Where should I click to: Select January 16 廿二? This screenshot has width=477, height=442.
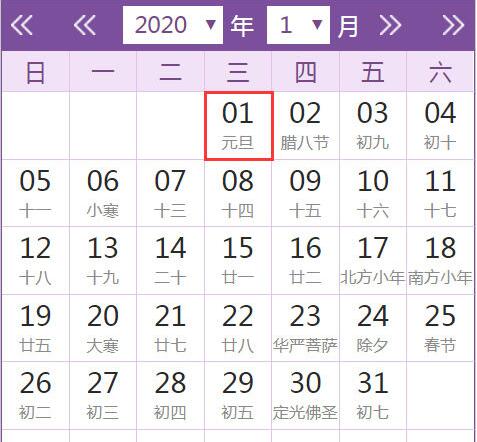pyautogui.click(x=306, y=261)
